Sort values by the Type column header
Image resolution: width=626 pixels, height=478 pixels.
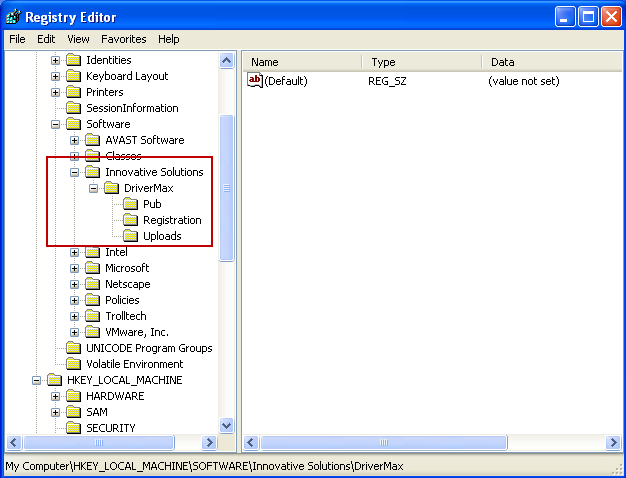pos(422,62)
